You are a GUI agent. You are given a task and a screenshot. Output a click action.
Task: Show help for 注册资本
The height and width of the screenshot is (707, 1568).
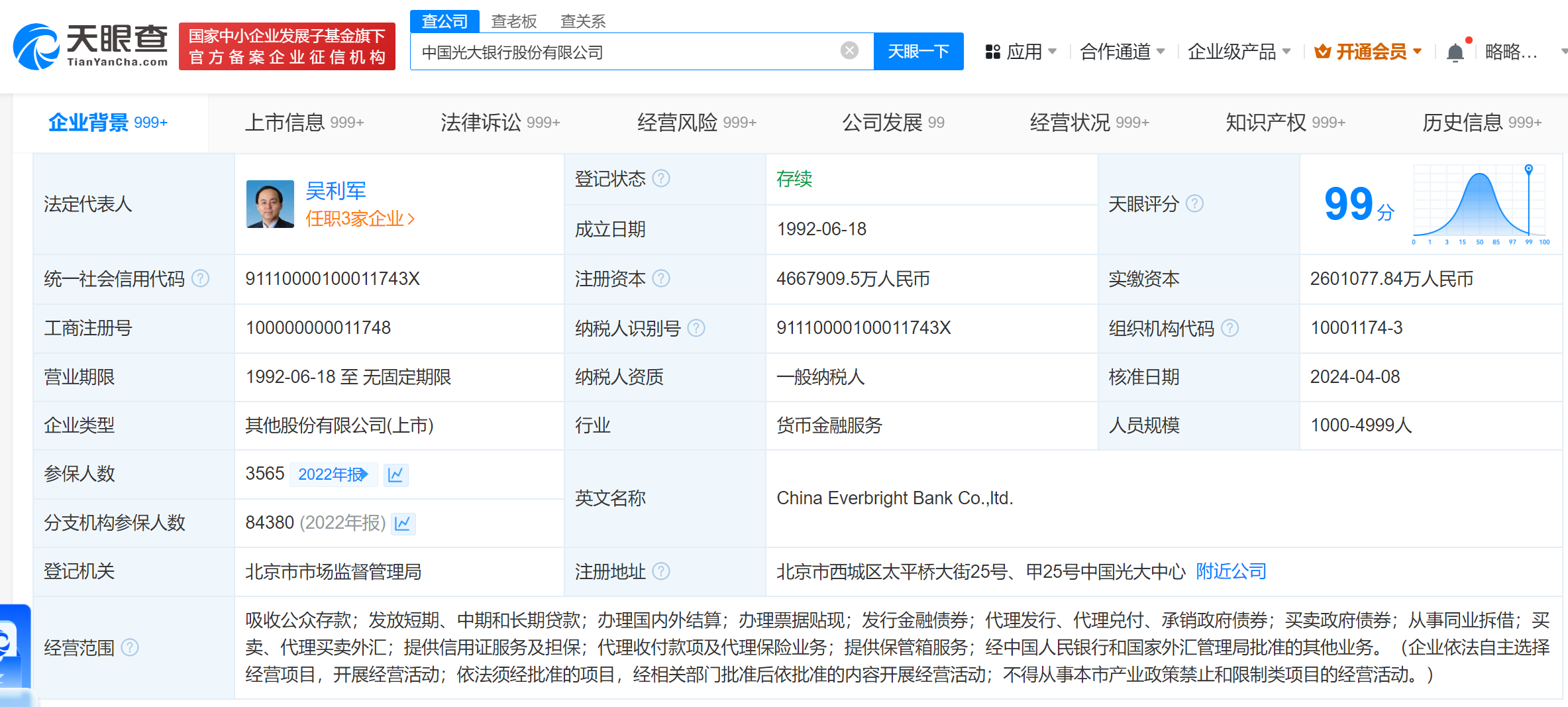coord(661,278)
